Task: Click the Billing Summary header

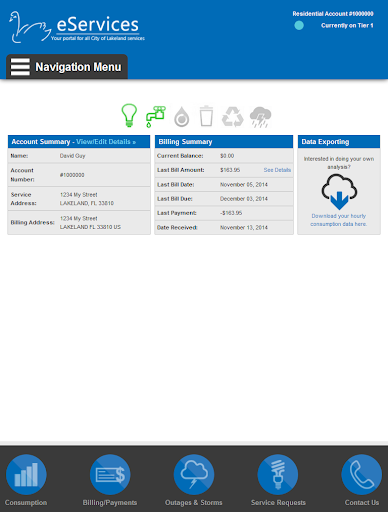Action: click(x=224, y=142)
